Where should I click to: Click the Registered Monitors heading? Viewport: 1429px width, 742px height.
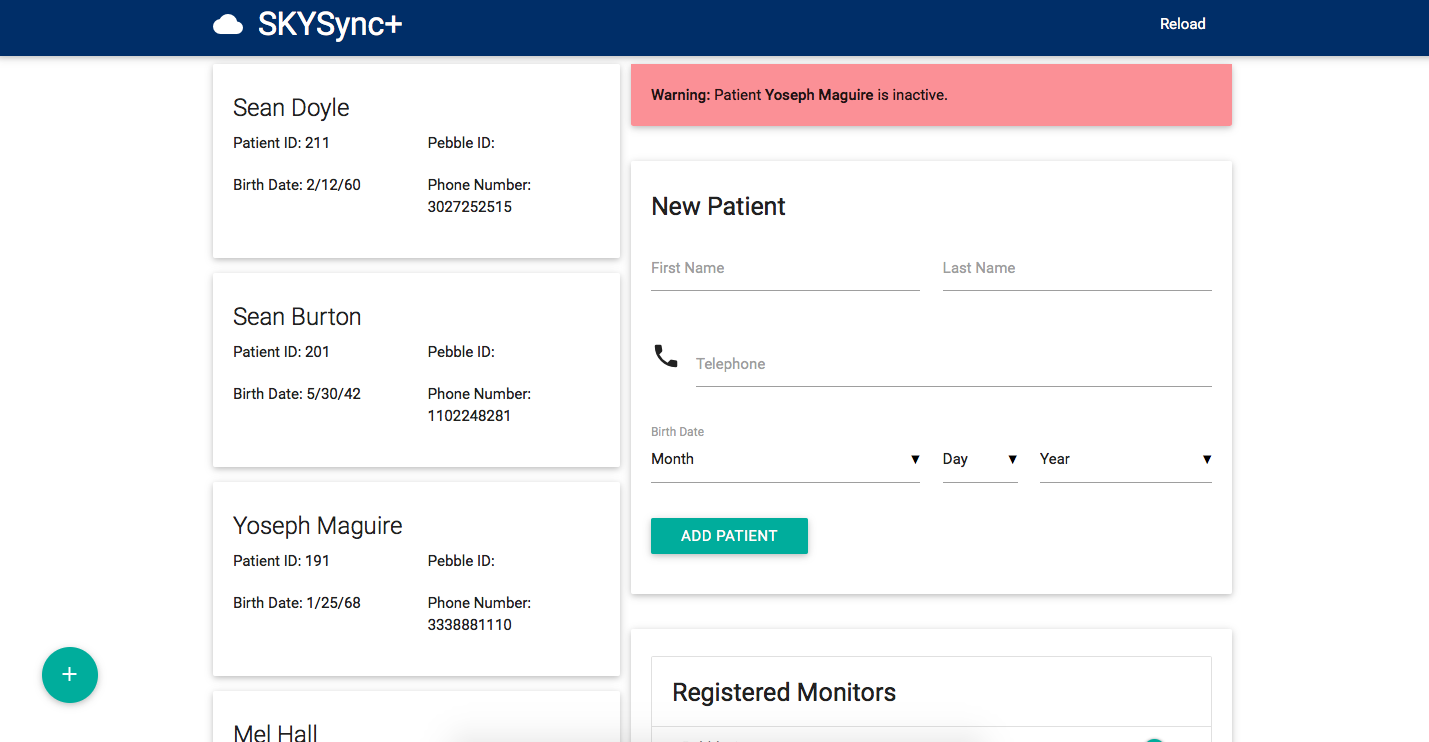pos(784,692)
